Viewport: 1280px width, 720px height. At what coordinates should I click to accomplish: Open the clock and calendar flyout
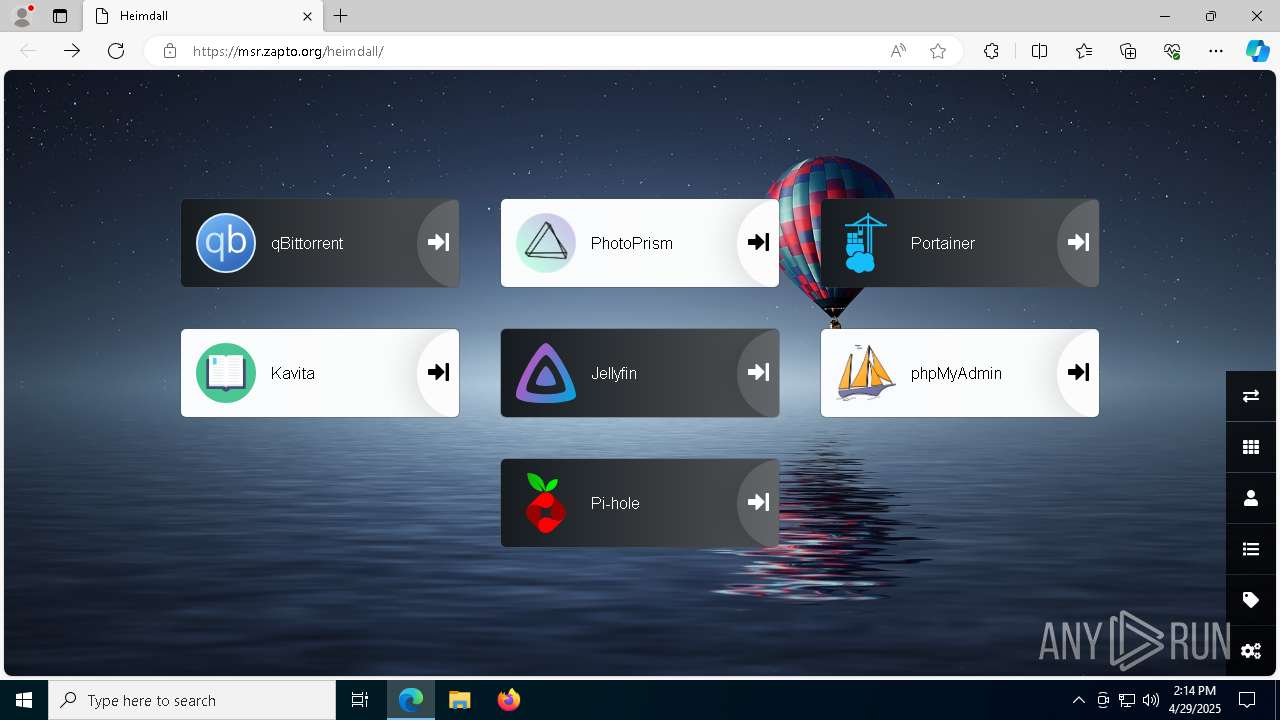click(x=1194, y=700)
